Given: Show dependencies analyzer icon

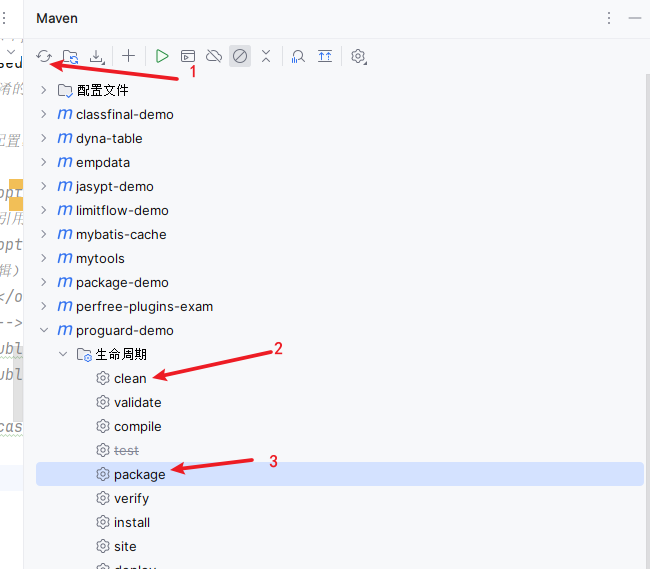Looking at the screenshot, I should click(x=298, y=56).
